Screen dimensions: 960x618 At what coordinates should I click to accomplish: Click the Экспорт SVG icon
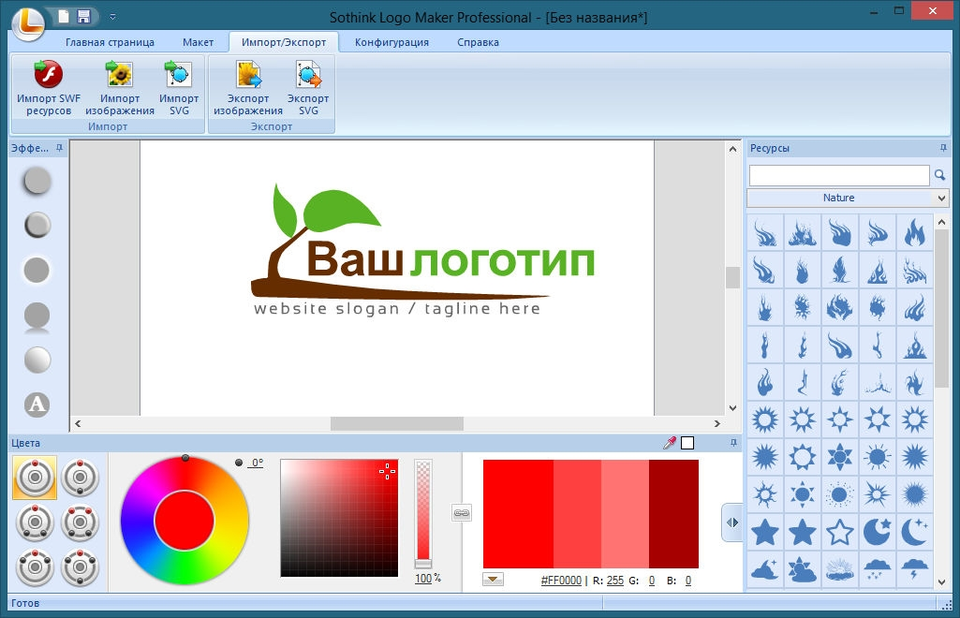click(308, 75)
